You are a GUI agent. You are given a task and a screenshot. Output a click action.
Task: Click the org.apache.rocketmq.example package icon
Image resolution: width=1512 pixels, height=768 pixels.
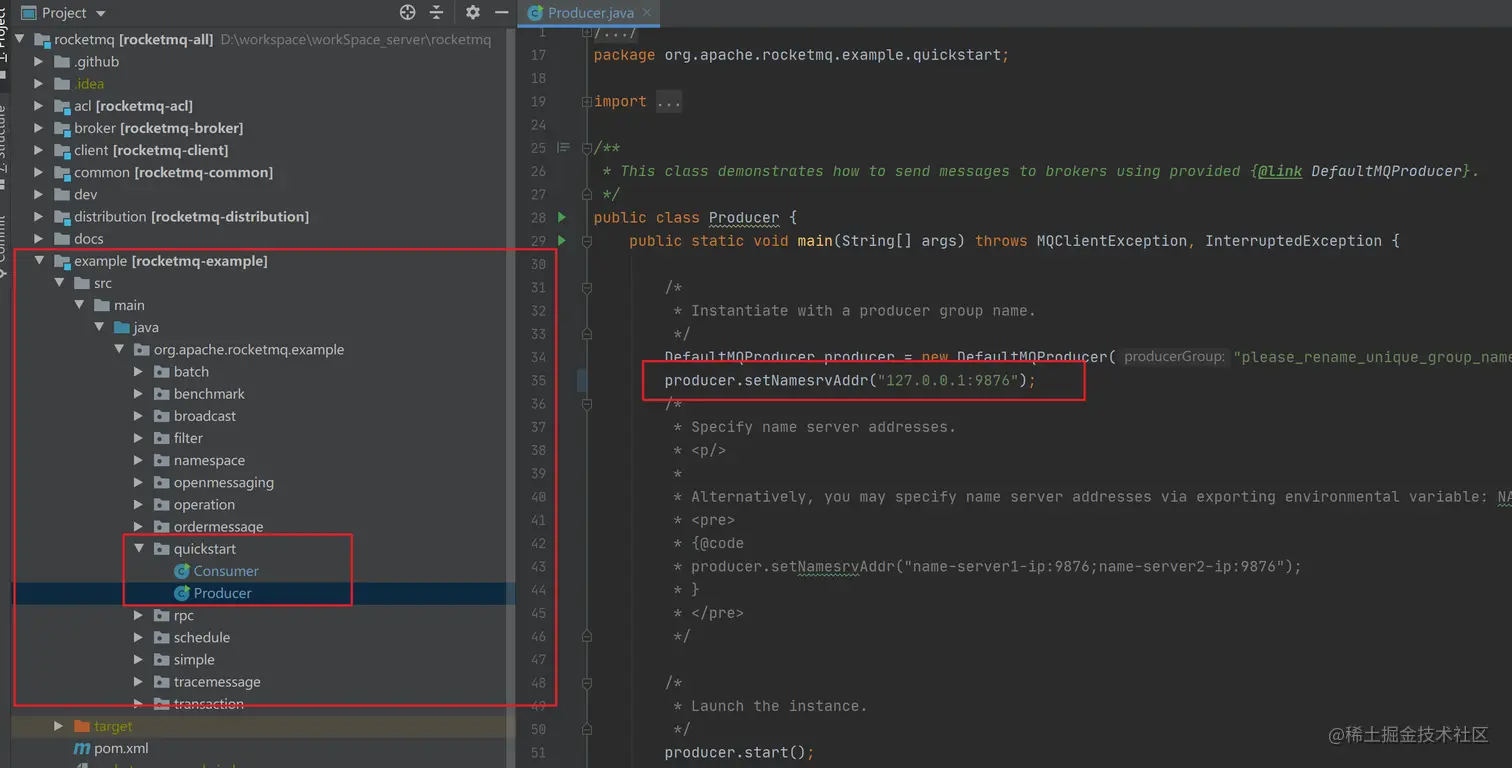point(142,349)
